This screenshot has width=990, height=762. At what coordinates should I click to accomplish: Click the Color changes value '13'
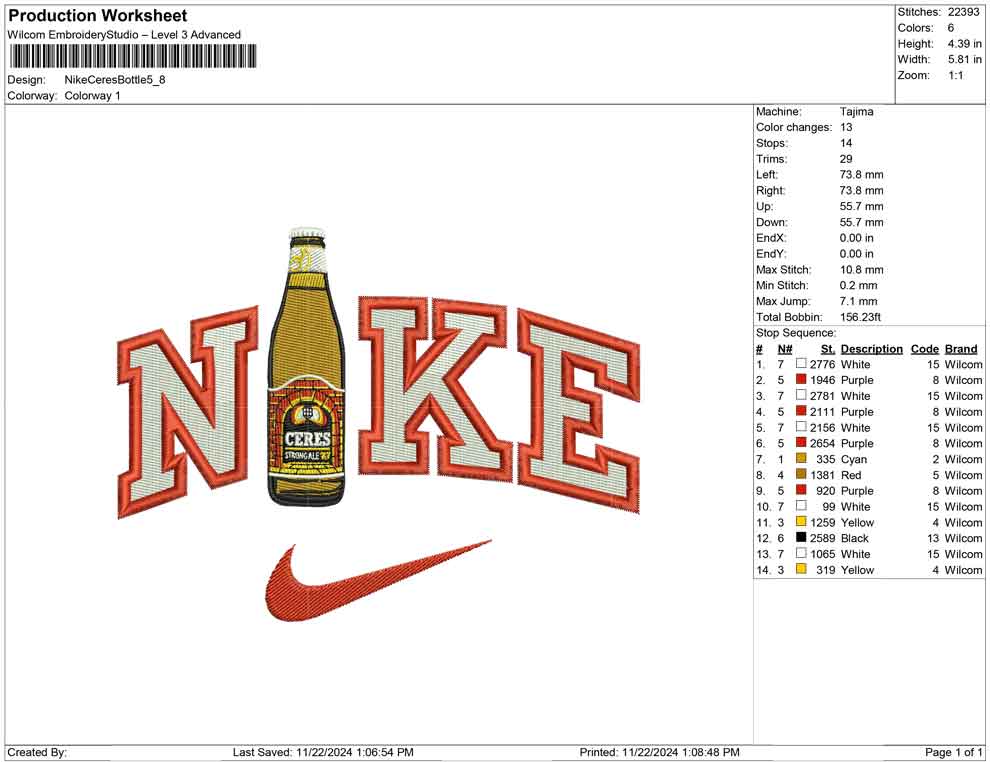[845, 128]
